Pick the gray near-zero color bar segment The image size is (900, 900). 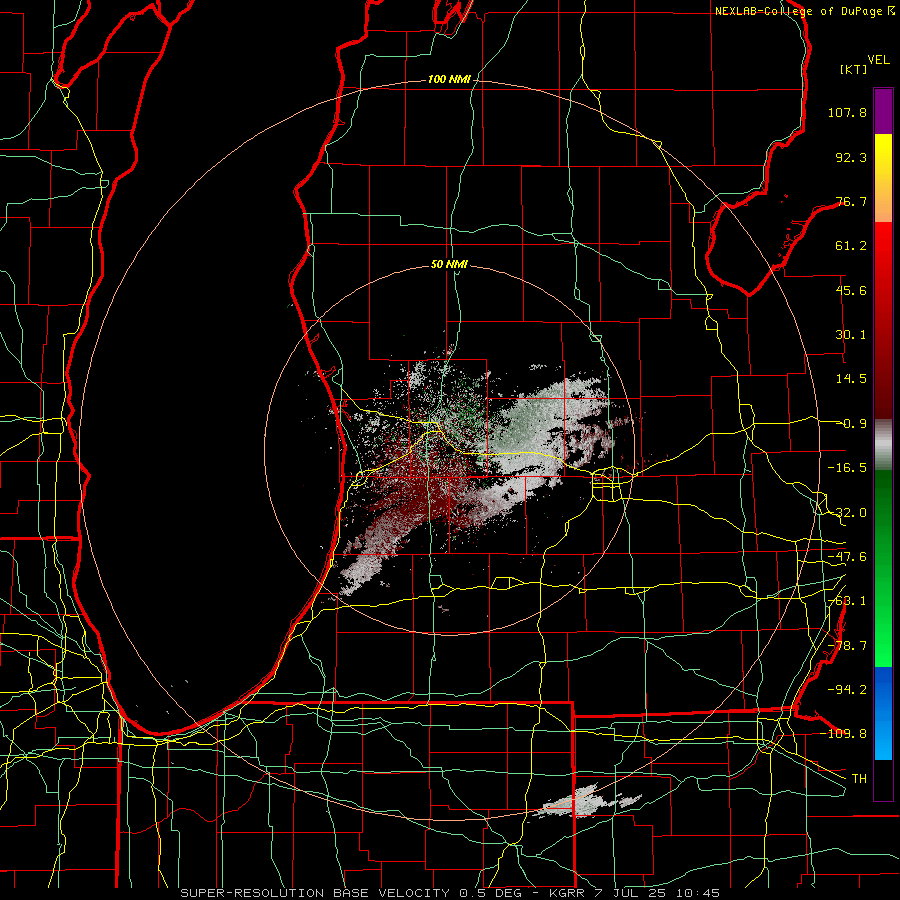(x=883, y=444)
